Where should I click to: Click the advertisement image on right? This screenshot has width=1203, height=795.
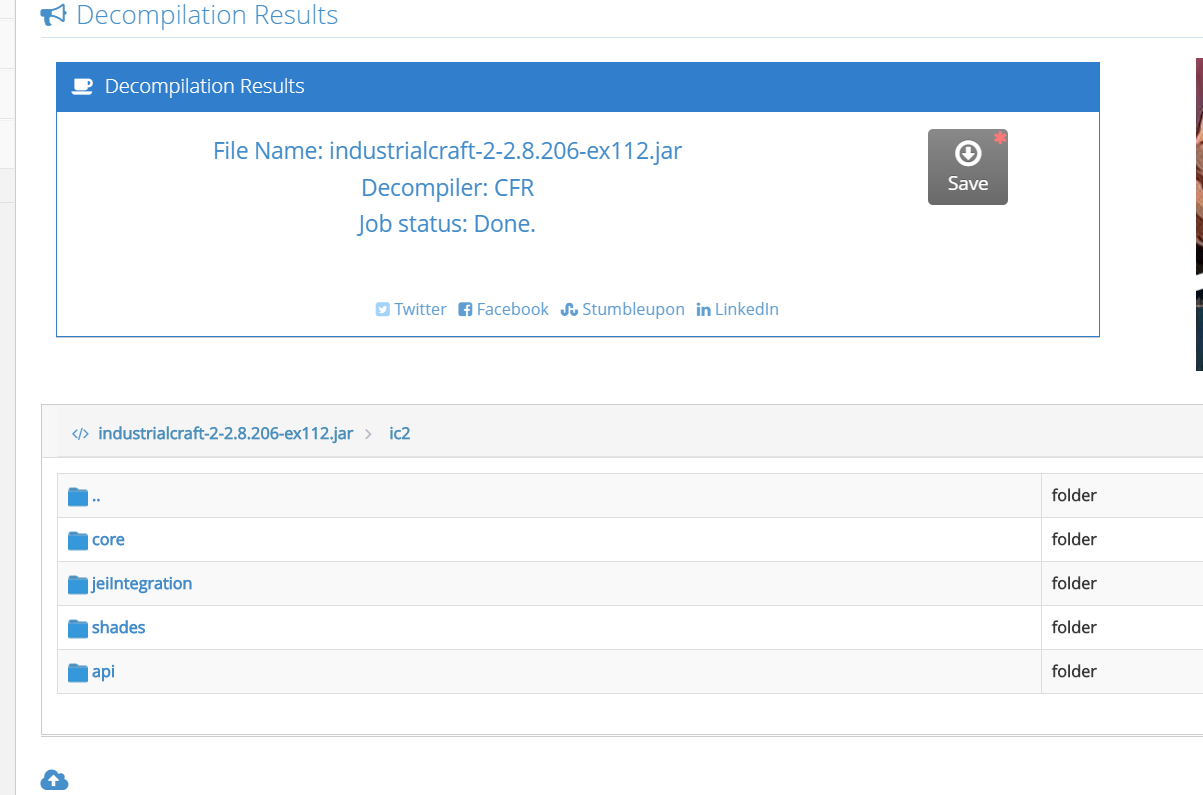1198,215
